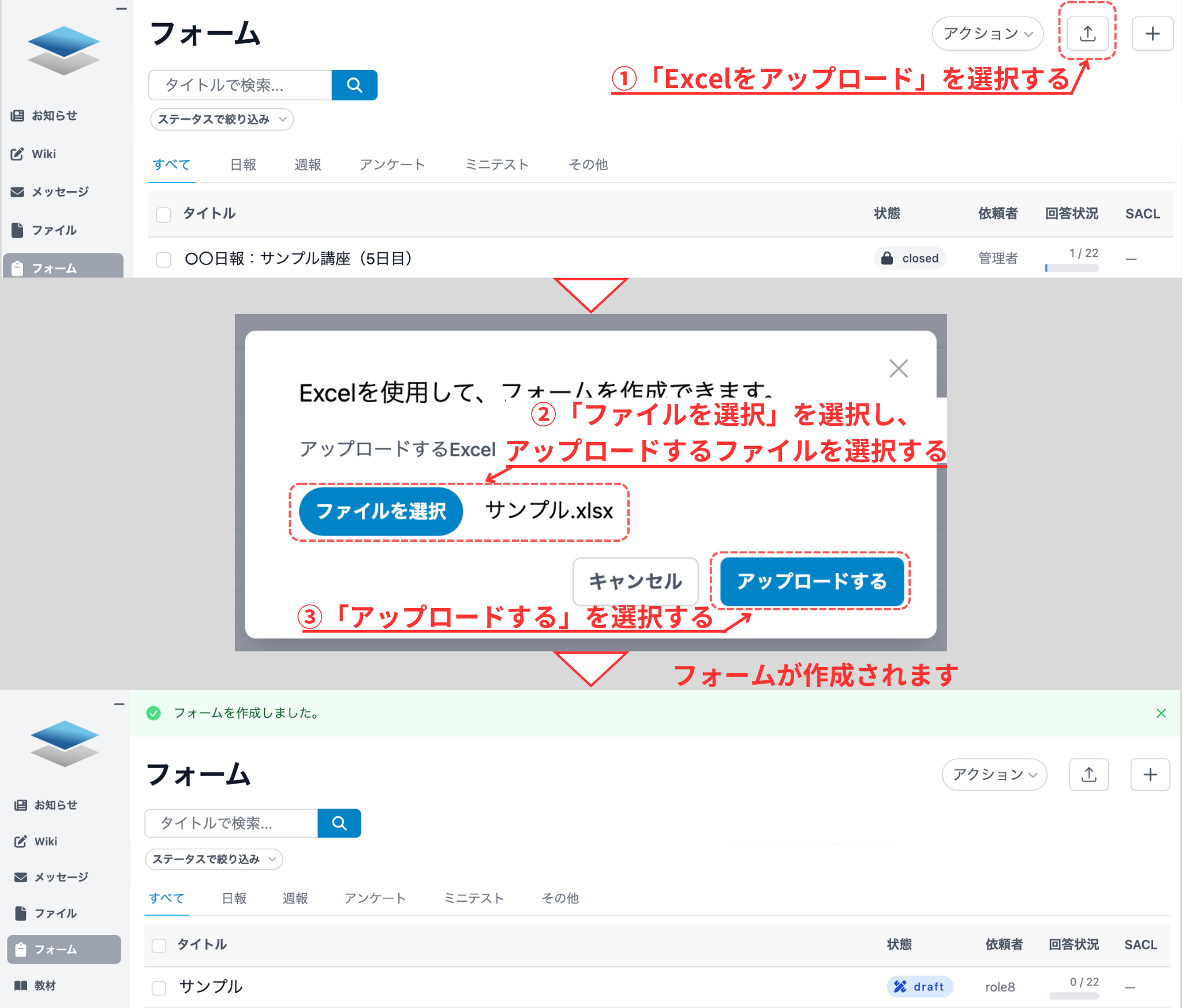Click the + icon to create a new form
Viewport: 1182px width, 1008px height.
(1152, 33)
